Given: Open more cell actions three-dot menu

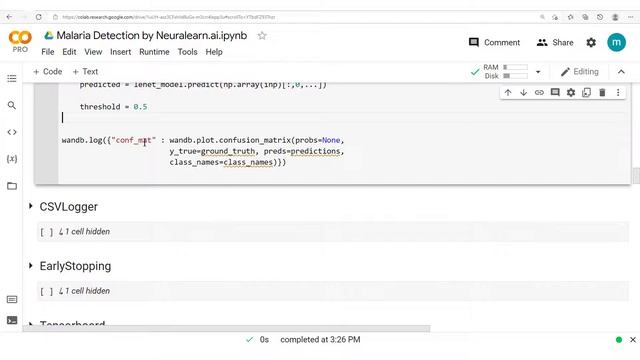Looking at the screenshot, I should click(618, 93).
